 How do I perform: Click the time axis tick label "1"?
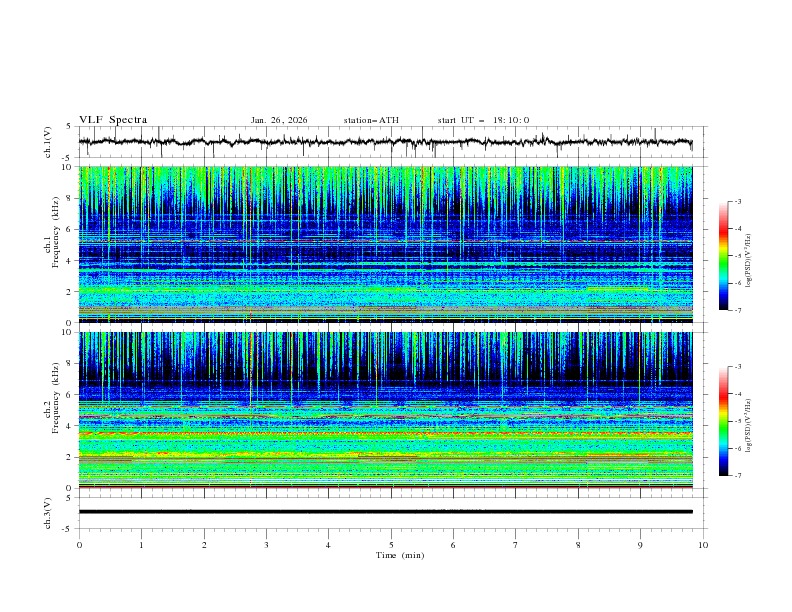tap(141, 545)
